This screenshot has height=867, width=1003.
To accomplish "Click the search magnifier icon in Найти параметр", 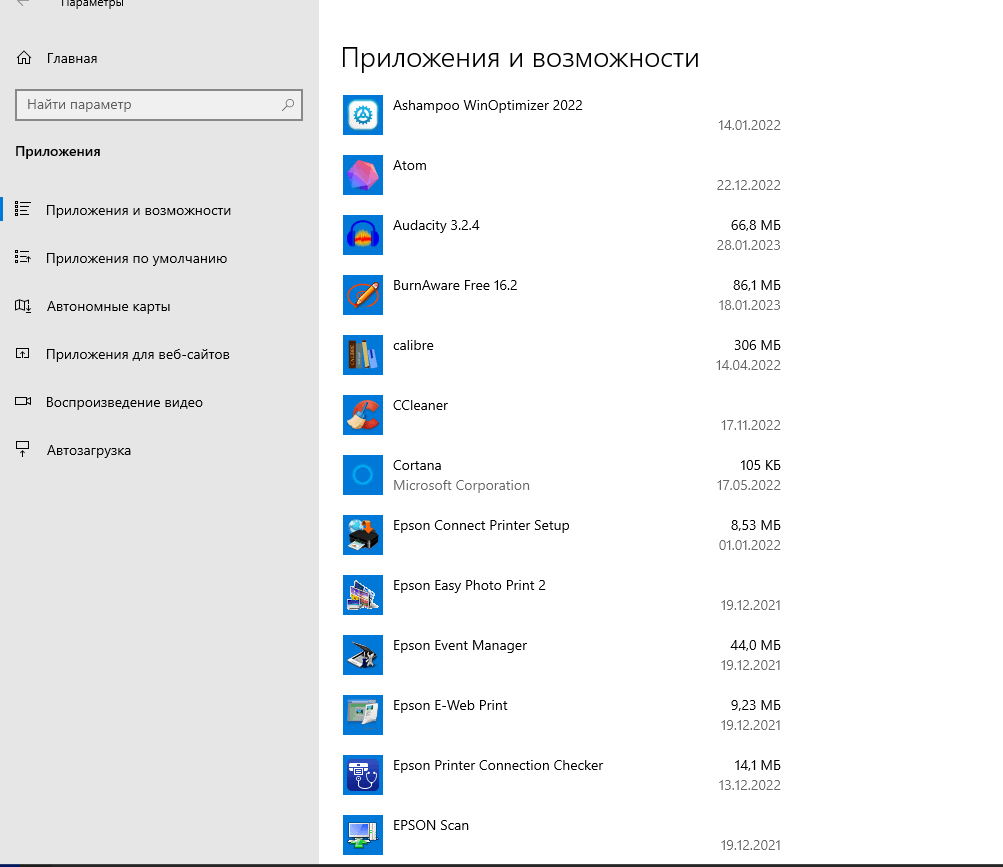I will pyautogui.click(x=288, y=104).
